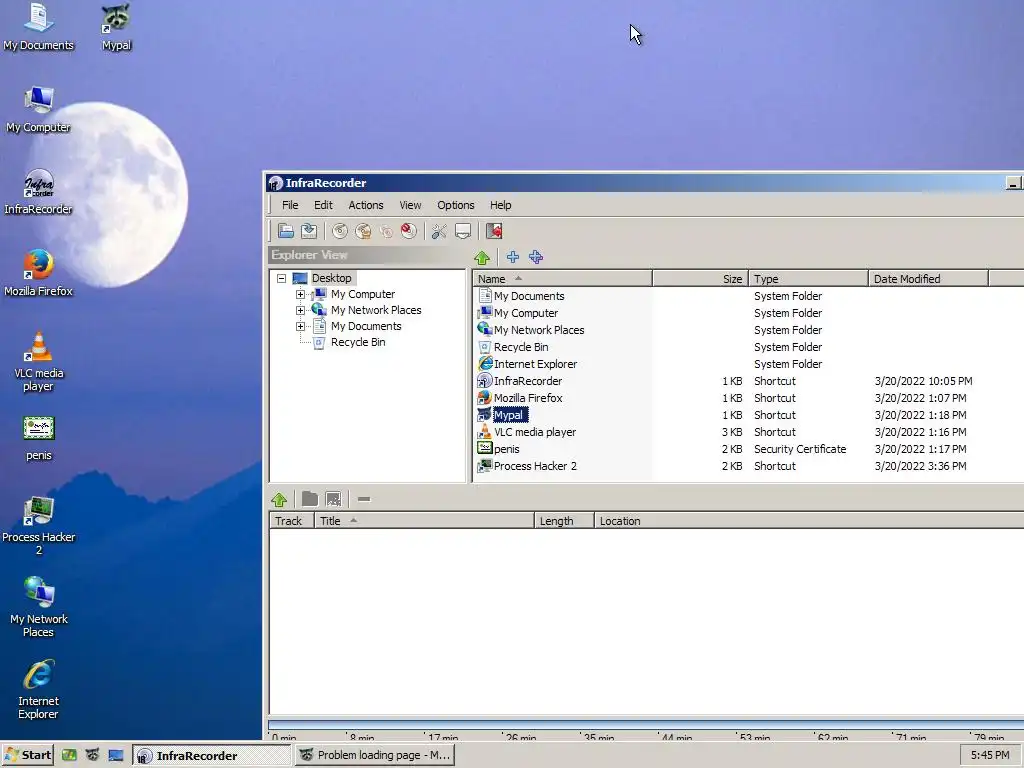Click the gray new folder project icon
Screen dimensions: 1024x768
point(310,500)
